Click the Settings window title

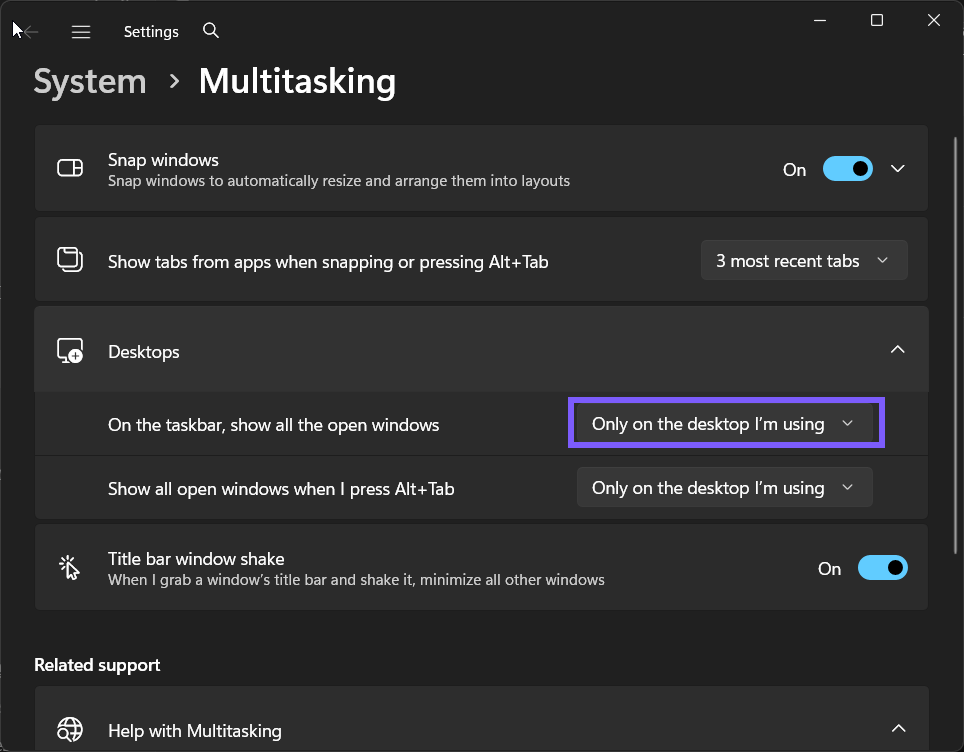(151, 31)
